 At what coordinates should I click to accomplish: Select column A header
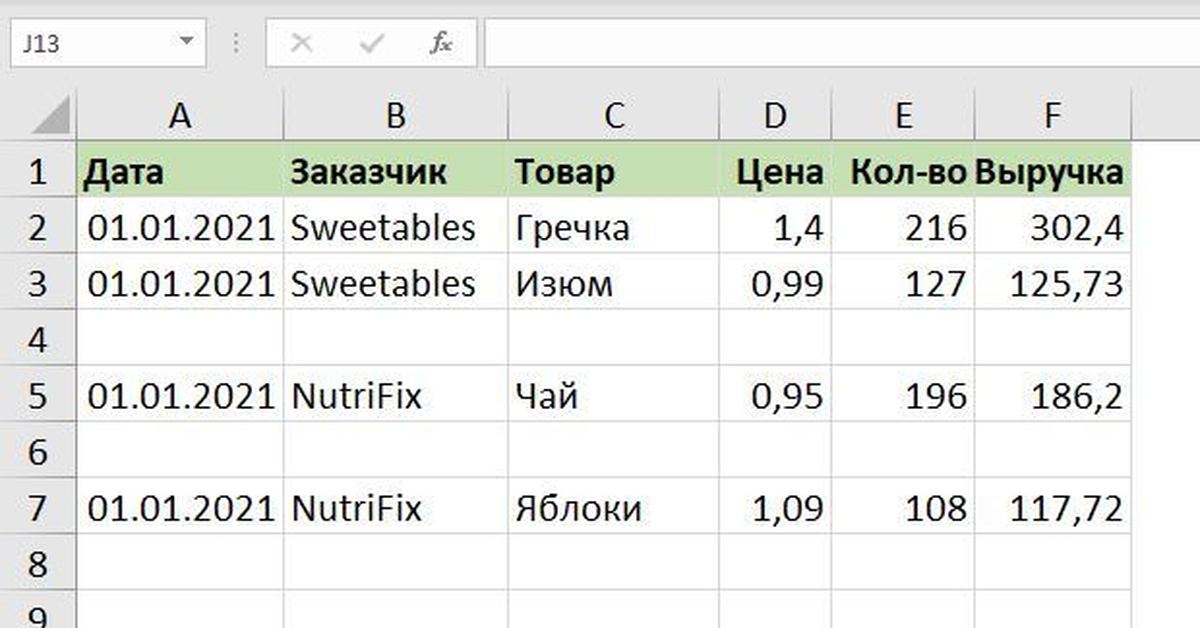(180, 116)
